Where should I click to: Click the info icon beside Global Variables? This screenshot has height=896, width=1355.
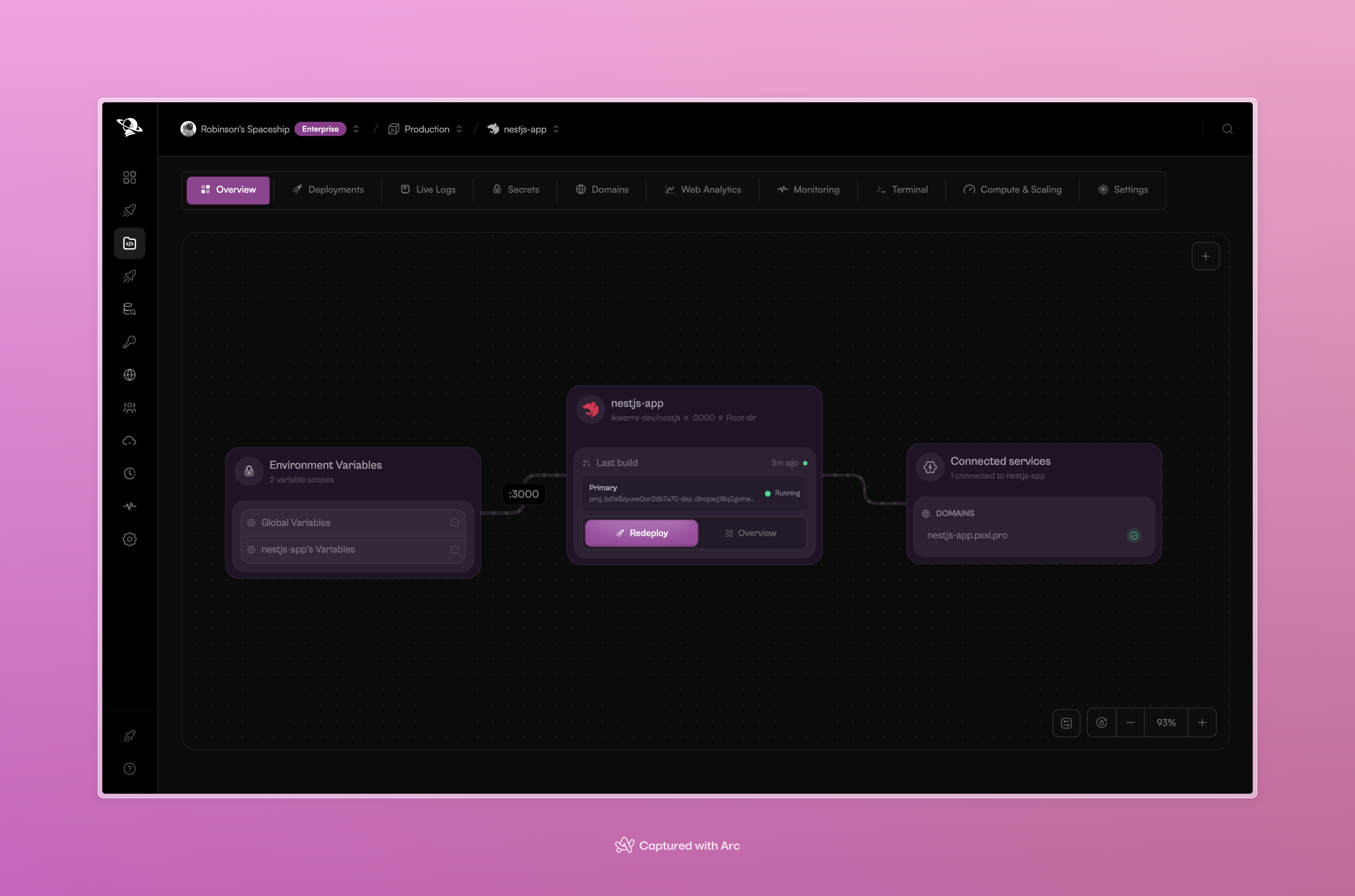click(455, 523)
